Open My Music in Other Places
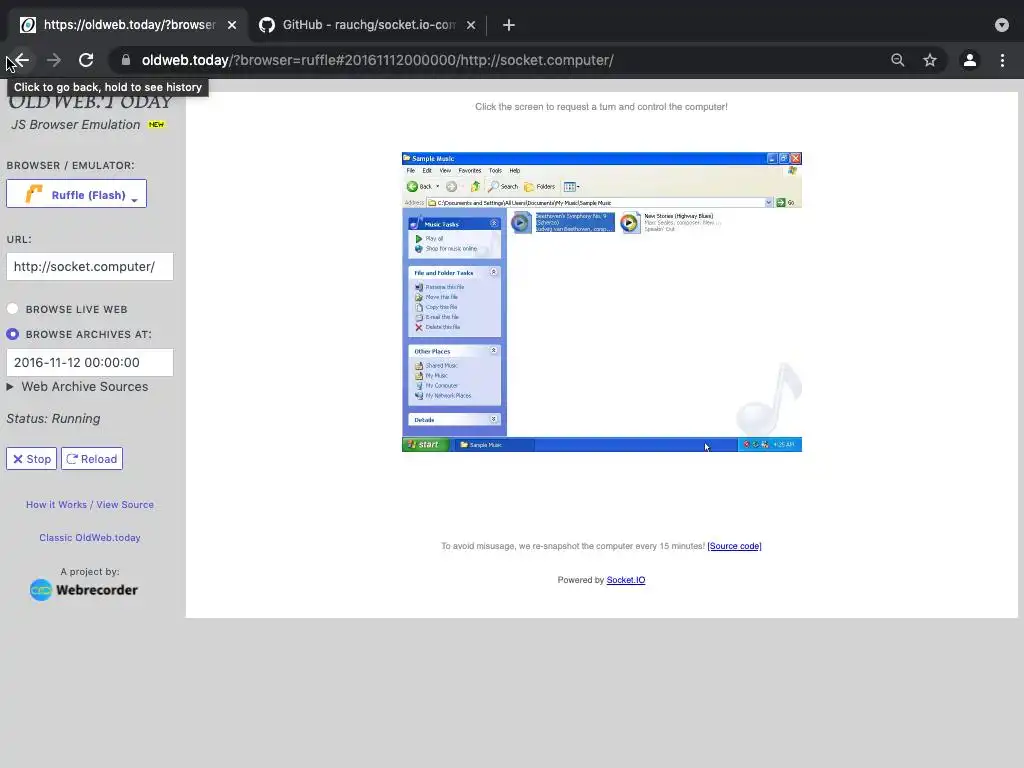 [431, 376]
